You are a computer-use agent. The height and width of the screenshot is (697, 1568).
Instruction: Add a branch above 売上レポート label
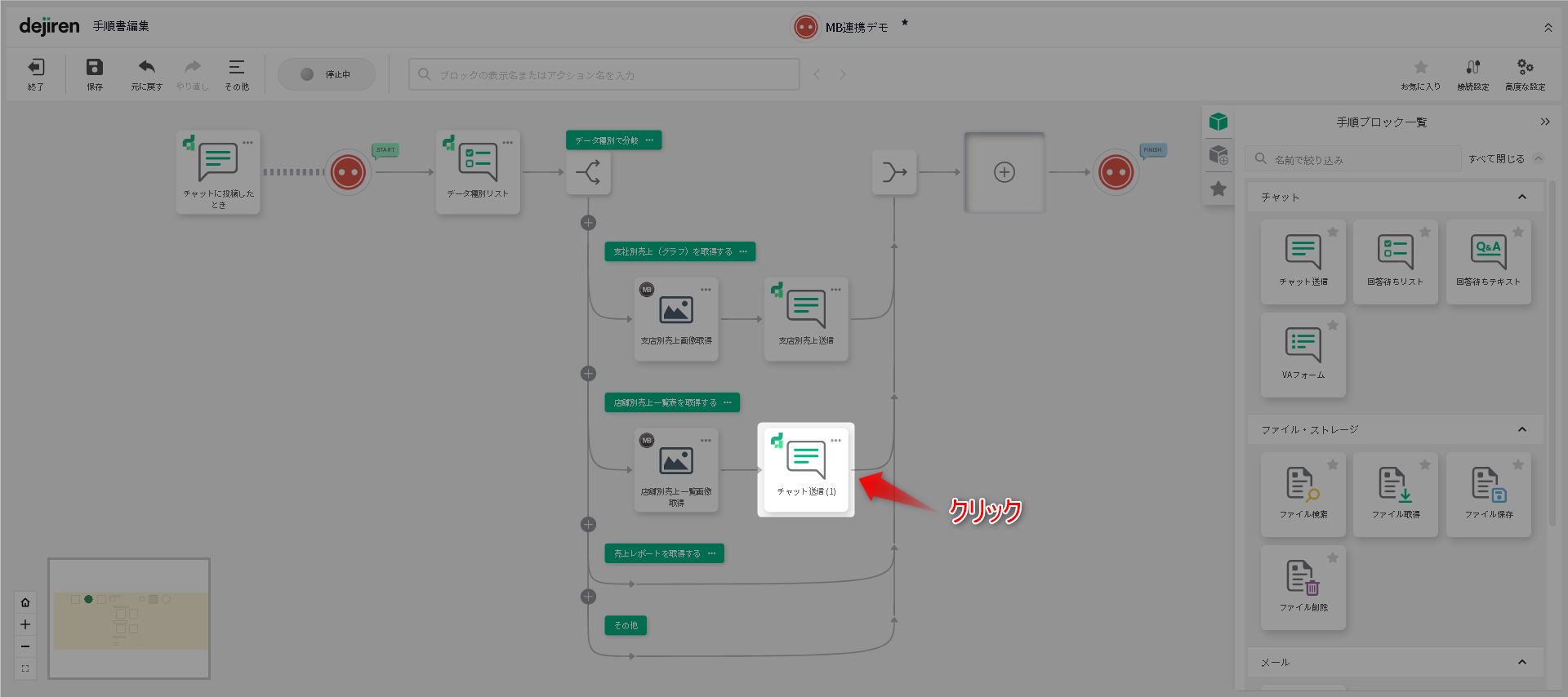pyautogui.click(x=588, y=525)
